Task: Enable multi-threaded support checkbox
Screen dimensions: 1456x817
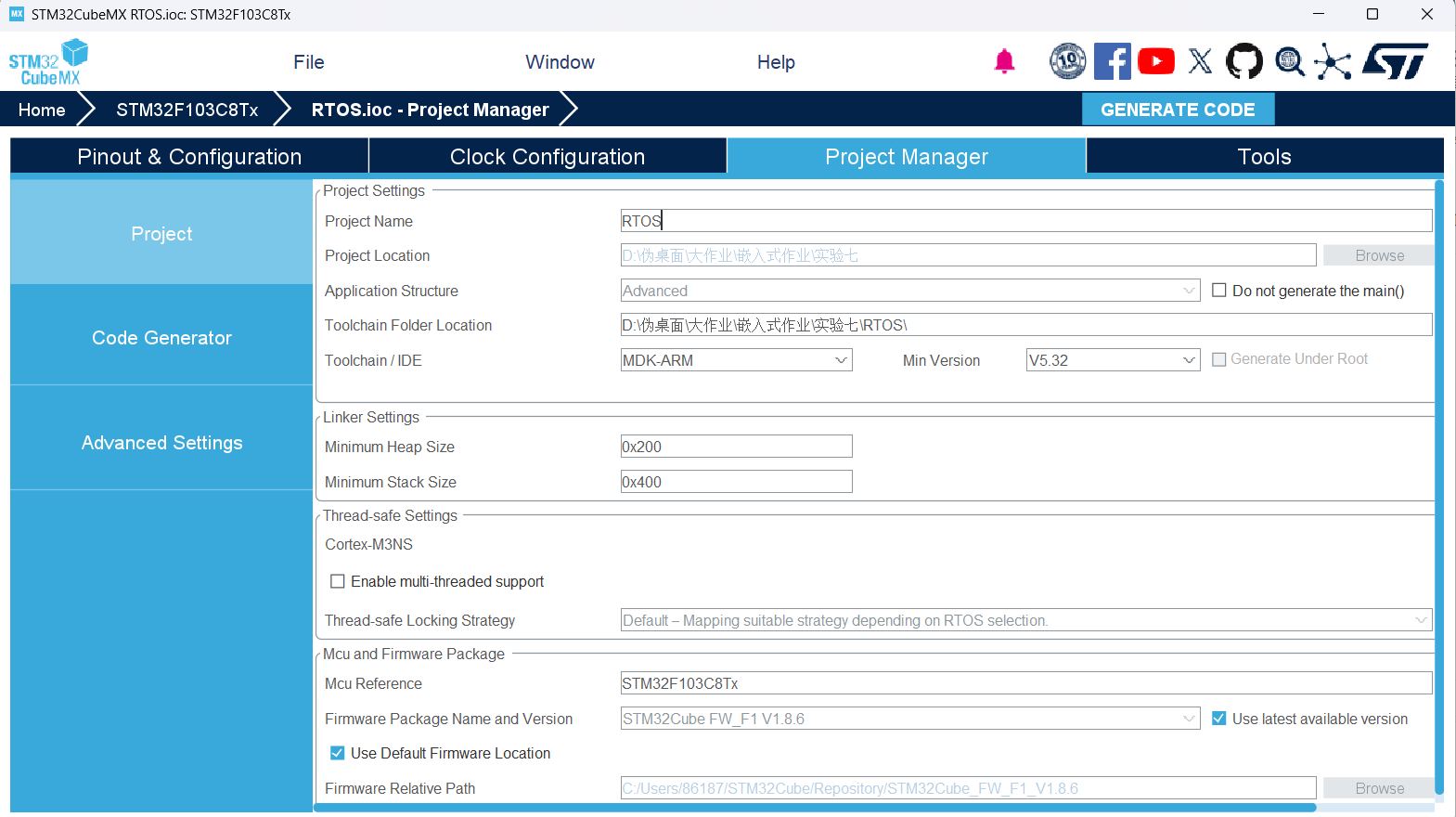Action: [338, 581]
